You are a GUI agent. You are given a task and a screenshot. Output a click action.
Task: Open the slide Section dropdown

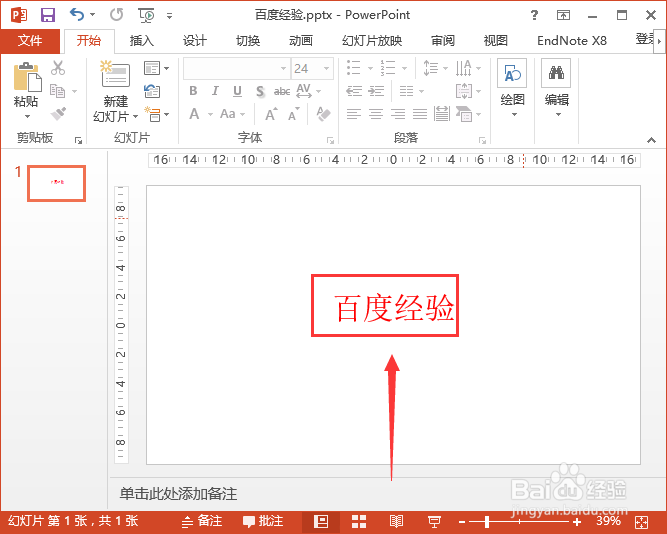click(x=156, y=114)
